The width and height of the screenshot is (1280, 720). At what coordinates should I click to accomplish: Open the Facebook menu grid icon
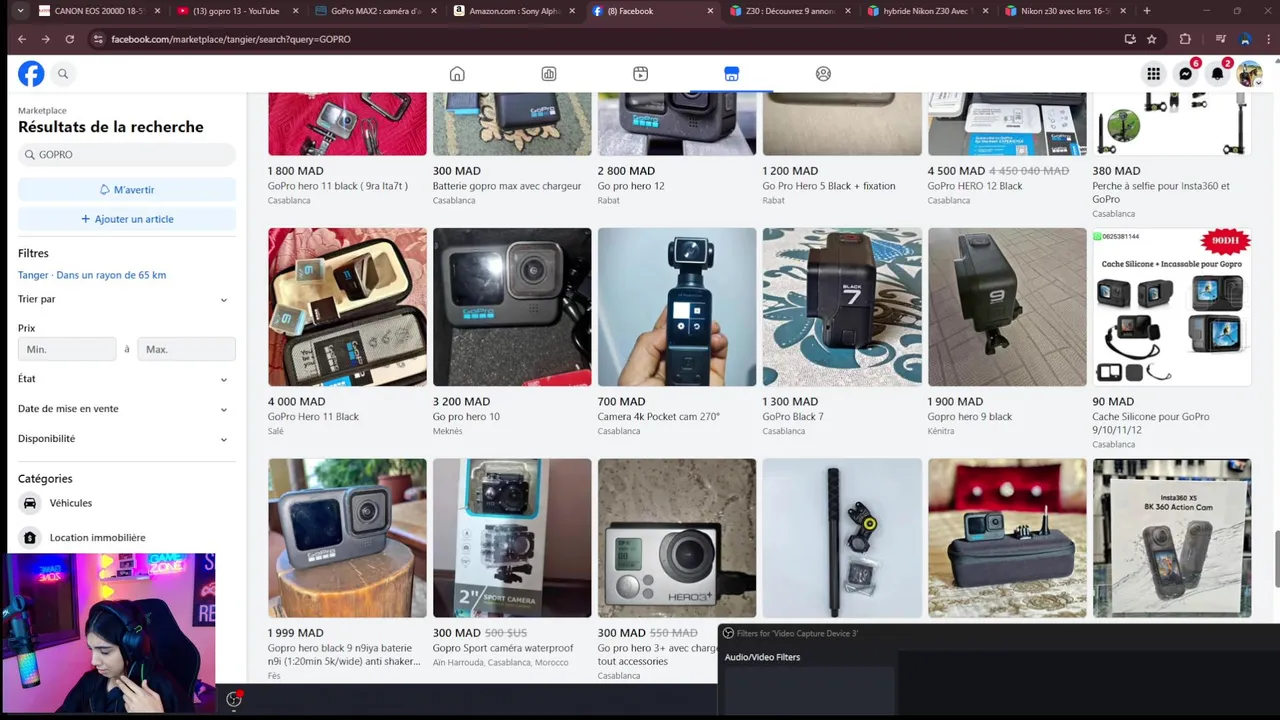[x=1153, y=74]
